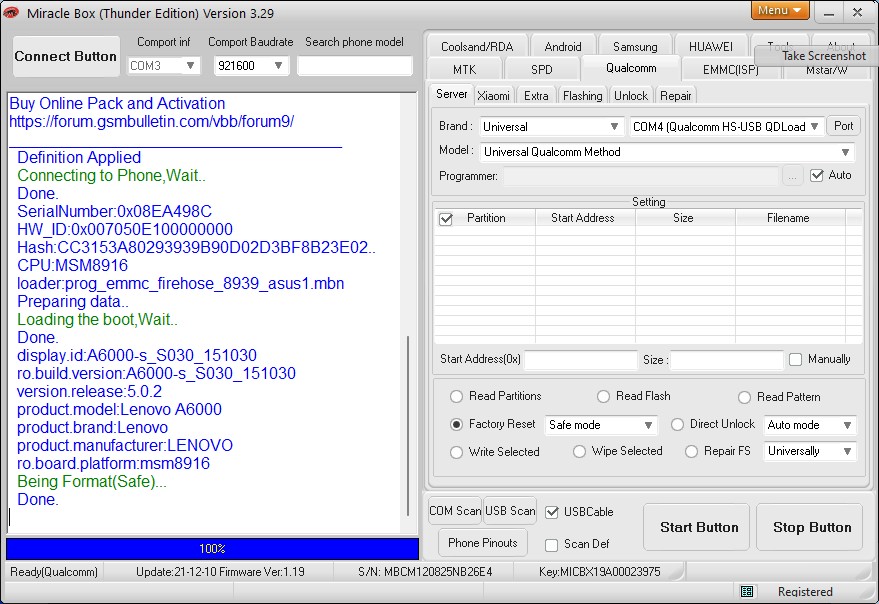Click the Size input field

(x=727, y=359)
